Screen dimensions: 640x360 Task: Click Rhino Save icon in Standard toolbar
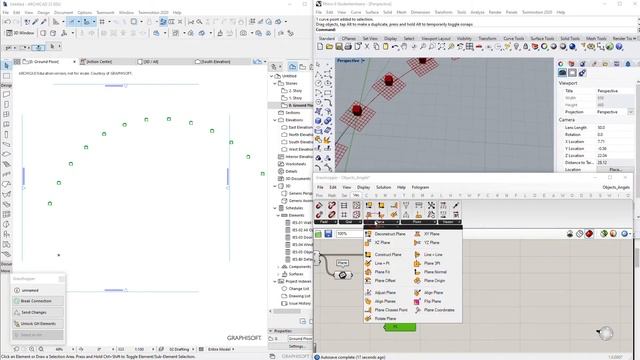pos(339,47)
